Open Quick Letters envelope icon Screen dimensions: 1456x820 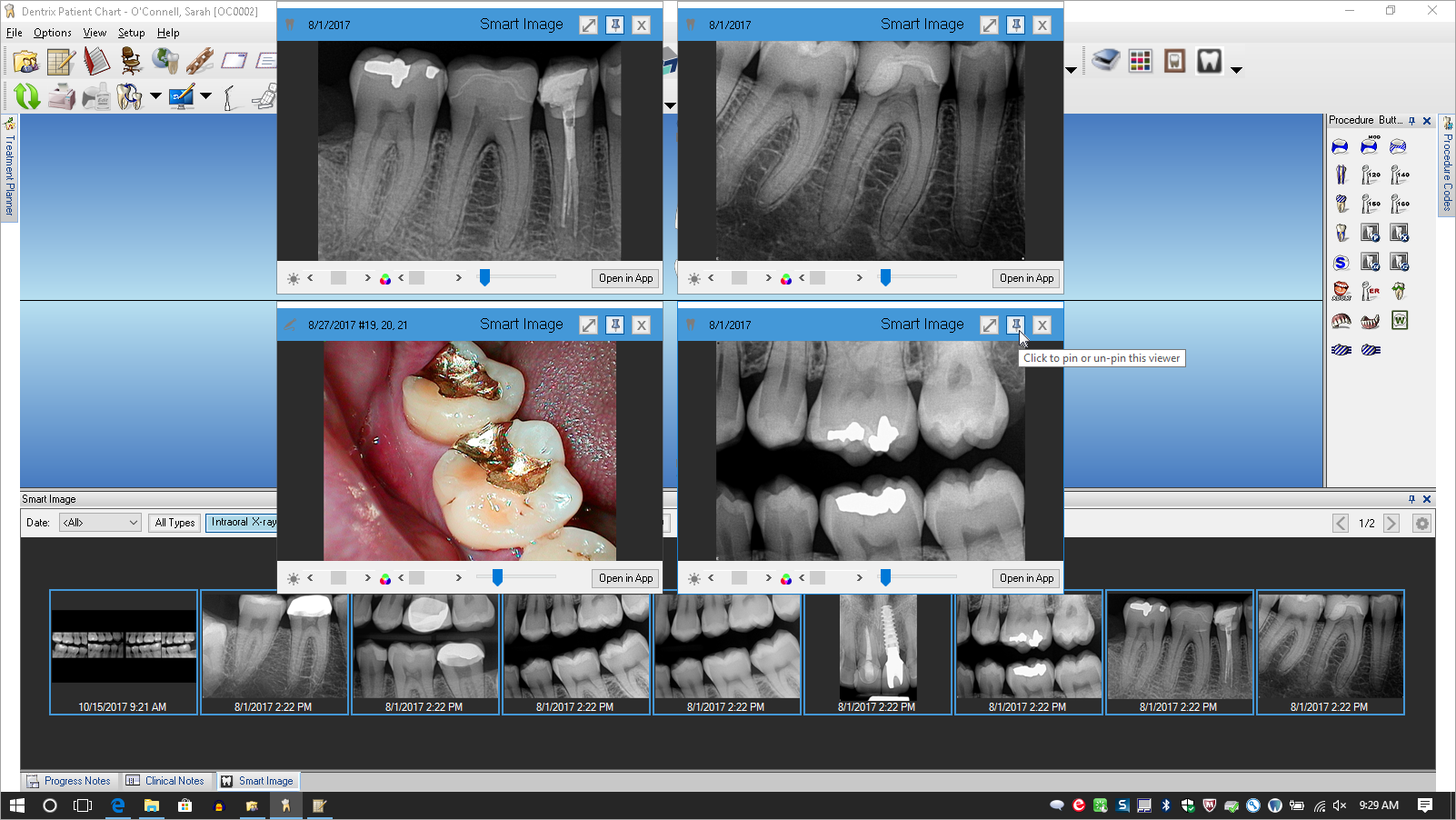(x=234, y=60)
